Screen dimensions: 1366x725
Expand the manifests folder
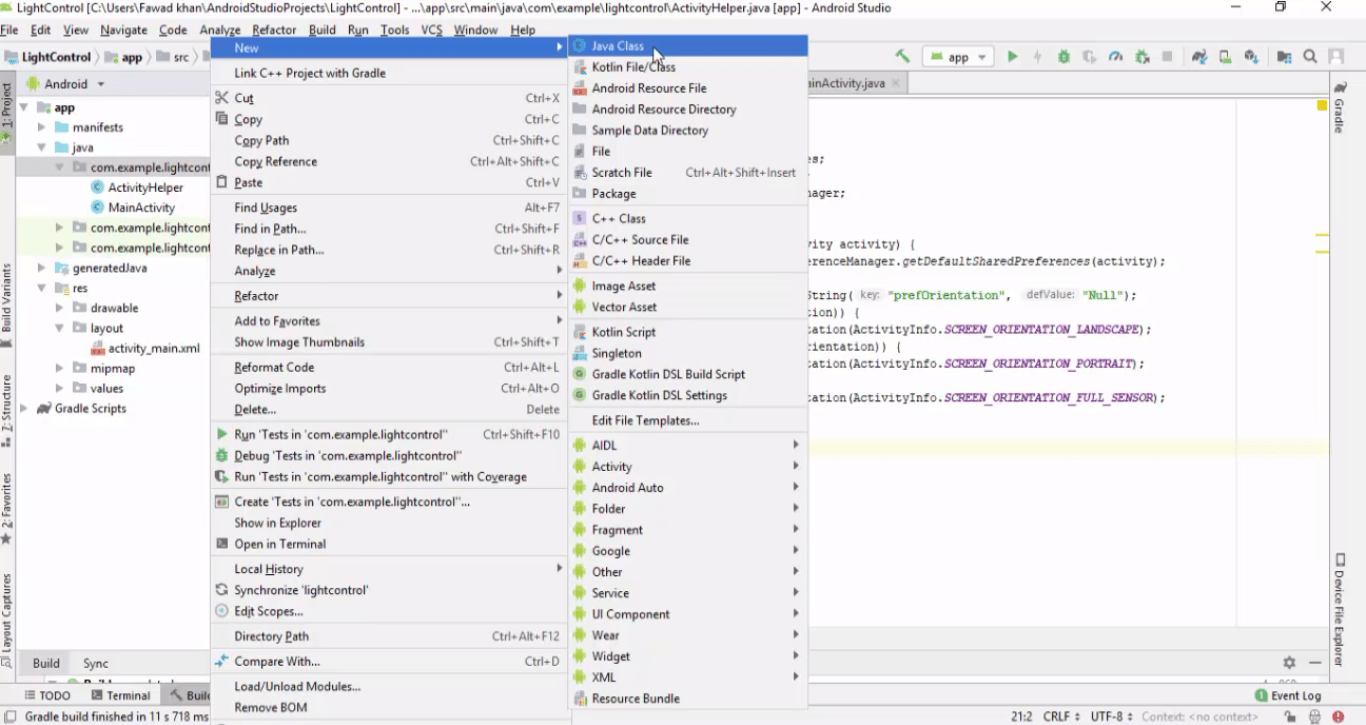(x=40, y=127)
